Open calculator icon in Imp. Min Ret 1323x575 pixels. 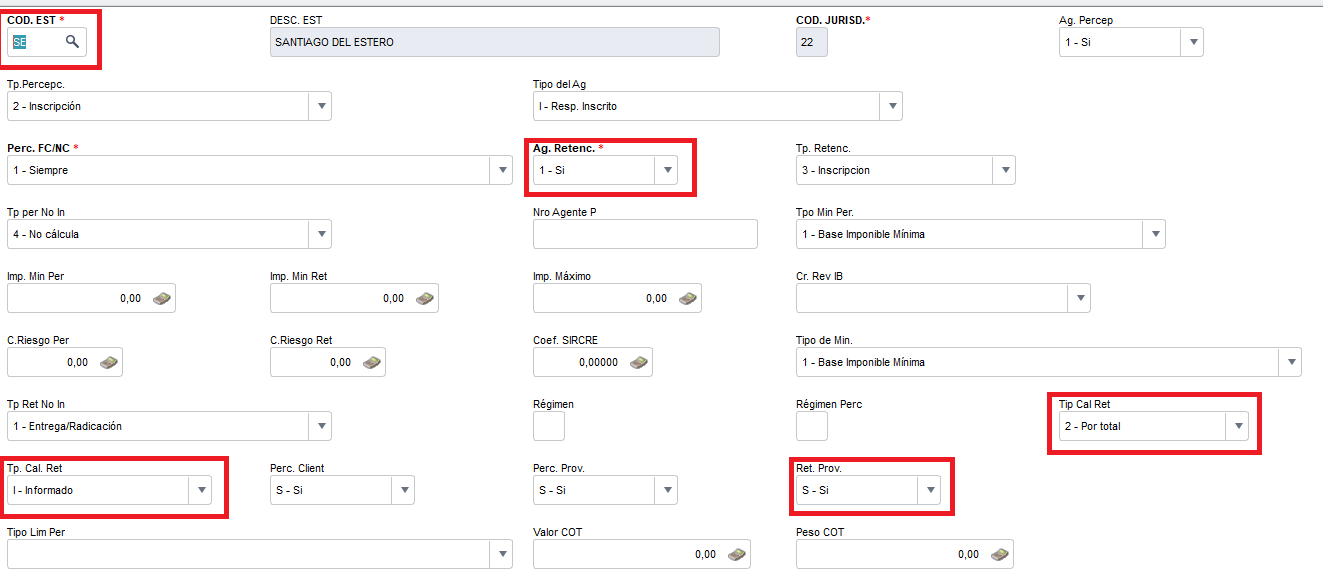click(x=425, y=298)
